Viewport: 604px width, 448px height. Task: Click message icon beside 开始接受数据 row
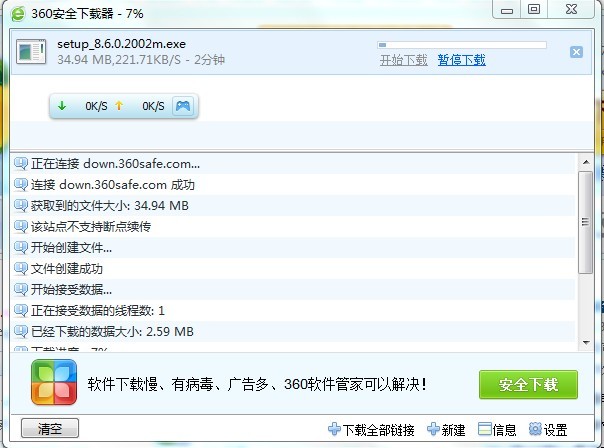click(21, 289)
